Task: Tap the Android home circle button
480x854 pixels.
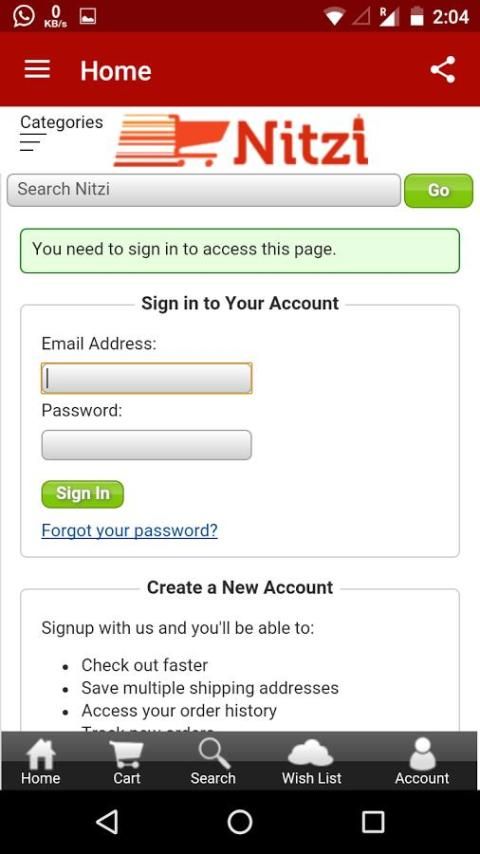Action: 240,822
